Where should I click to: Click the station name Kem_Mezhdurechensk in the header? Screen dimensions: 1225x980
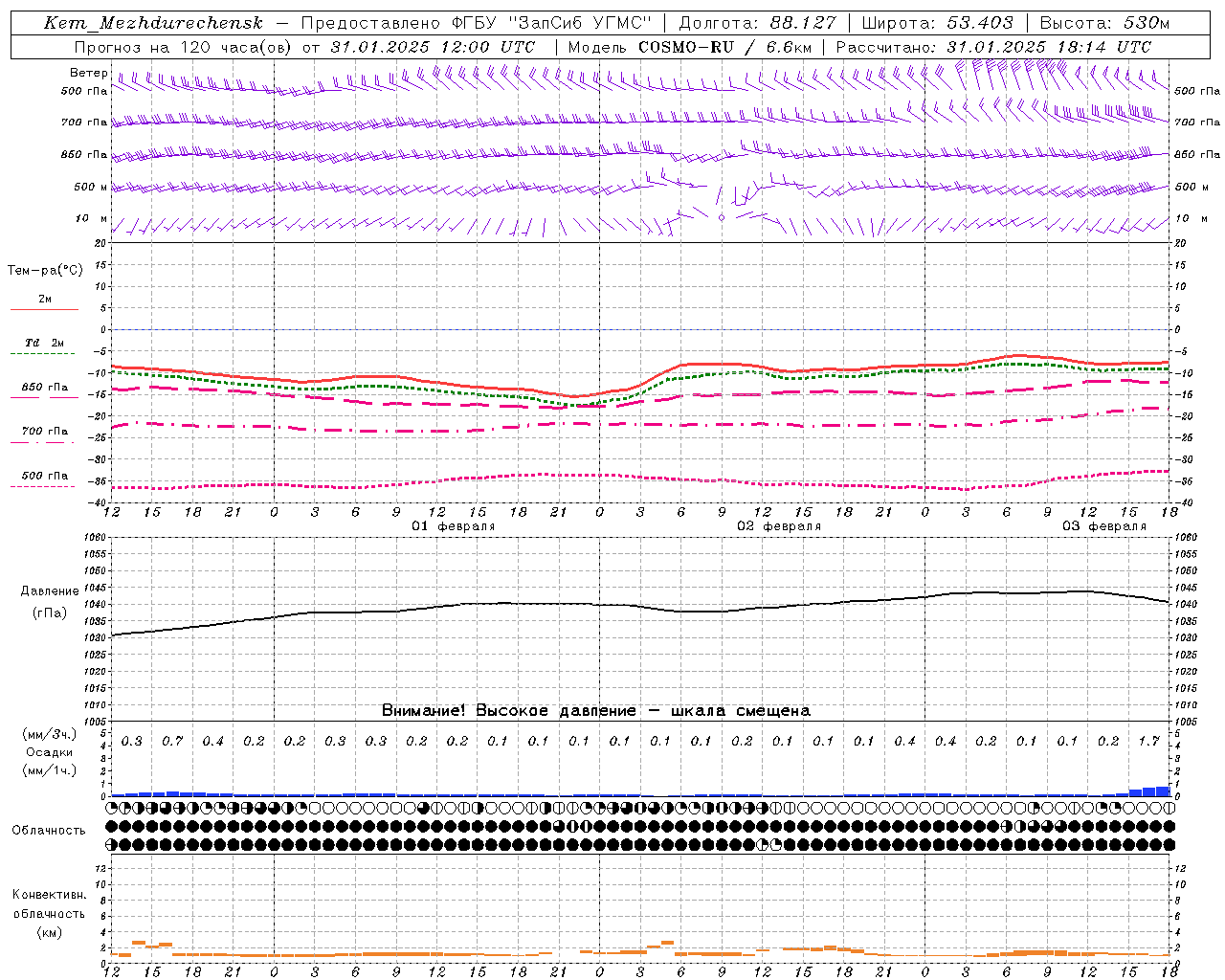click(x=153, y=23)
